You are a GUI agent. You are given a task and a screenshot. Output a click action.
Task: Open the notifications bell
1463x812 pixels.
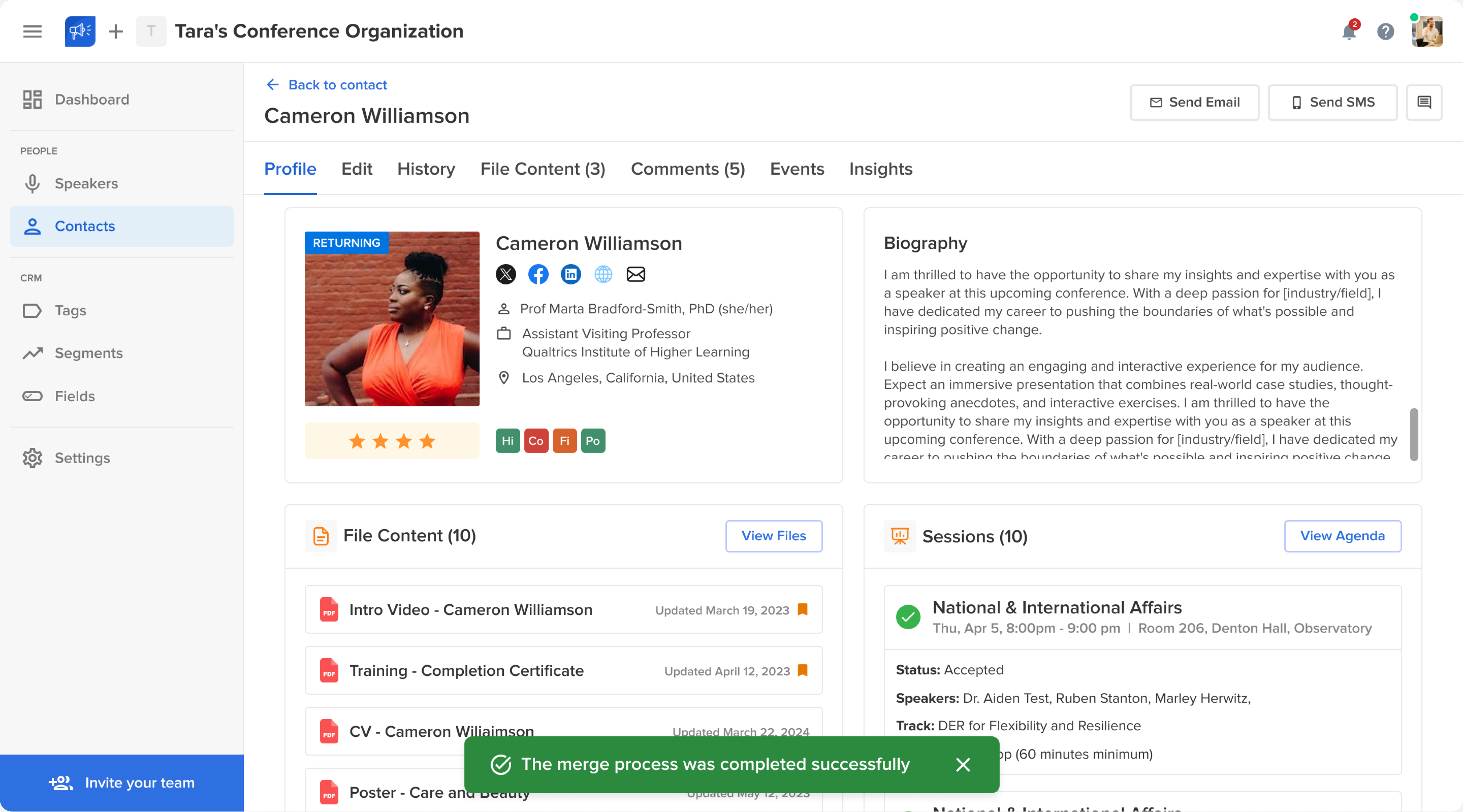(1349, 32)
